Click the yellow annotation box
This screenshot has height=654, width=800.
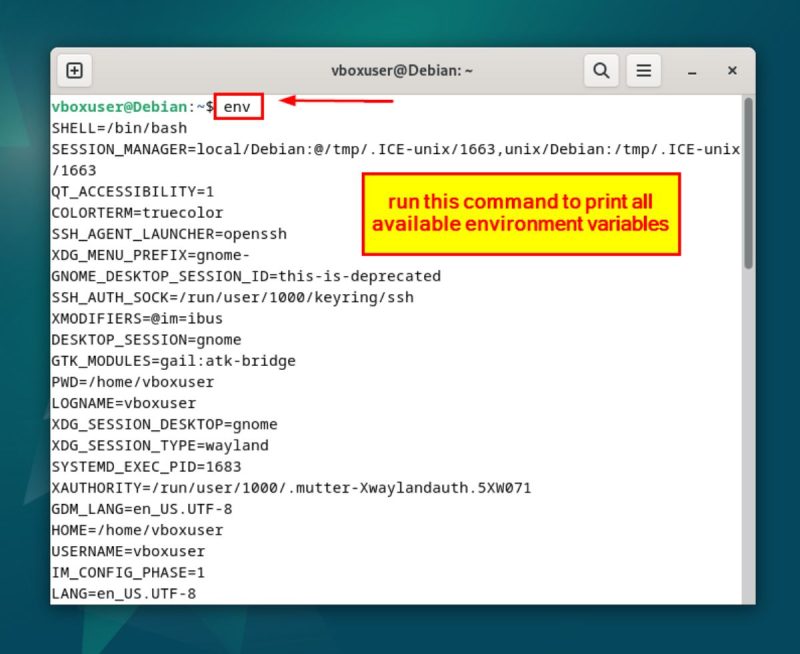[520, 213]
